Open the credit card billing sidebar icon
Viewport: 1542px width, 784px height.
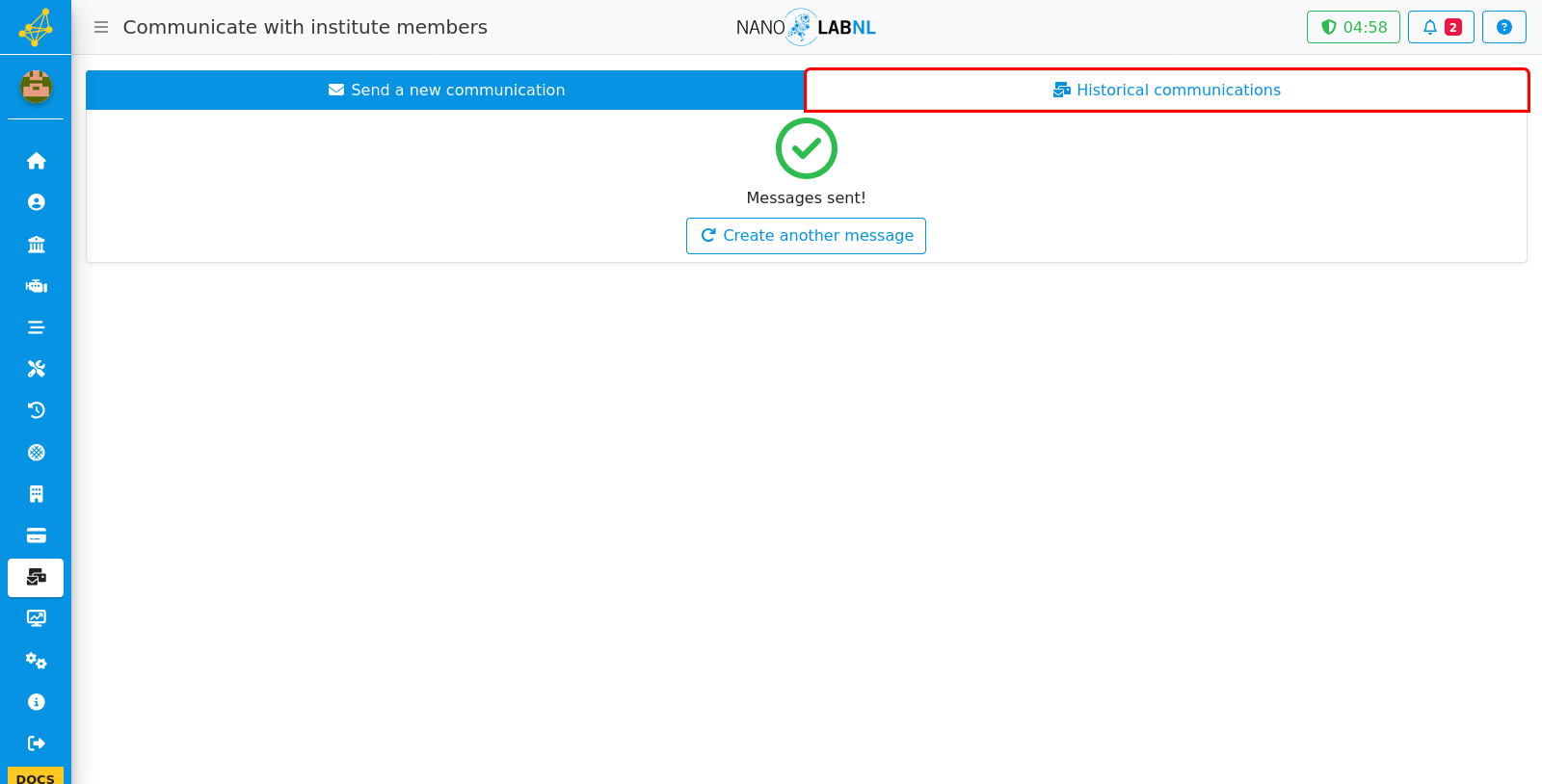[x=36, y=536]
